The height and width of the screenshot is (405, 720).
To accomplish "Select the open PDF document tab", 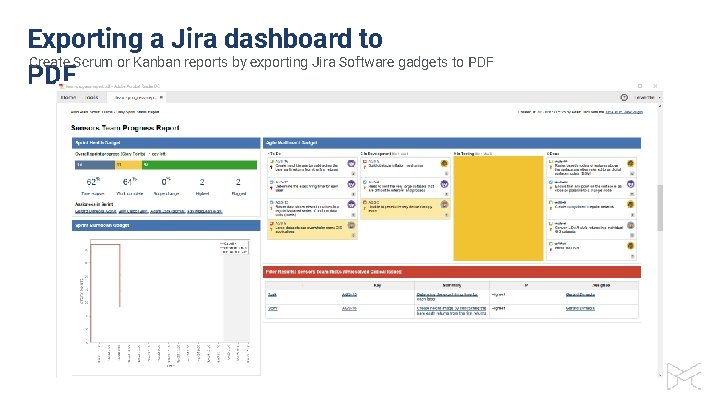I will (x=136, y=98).
